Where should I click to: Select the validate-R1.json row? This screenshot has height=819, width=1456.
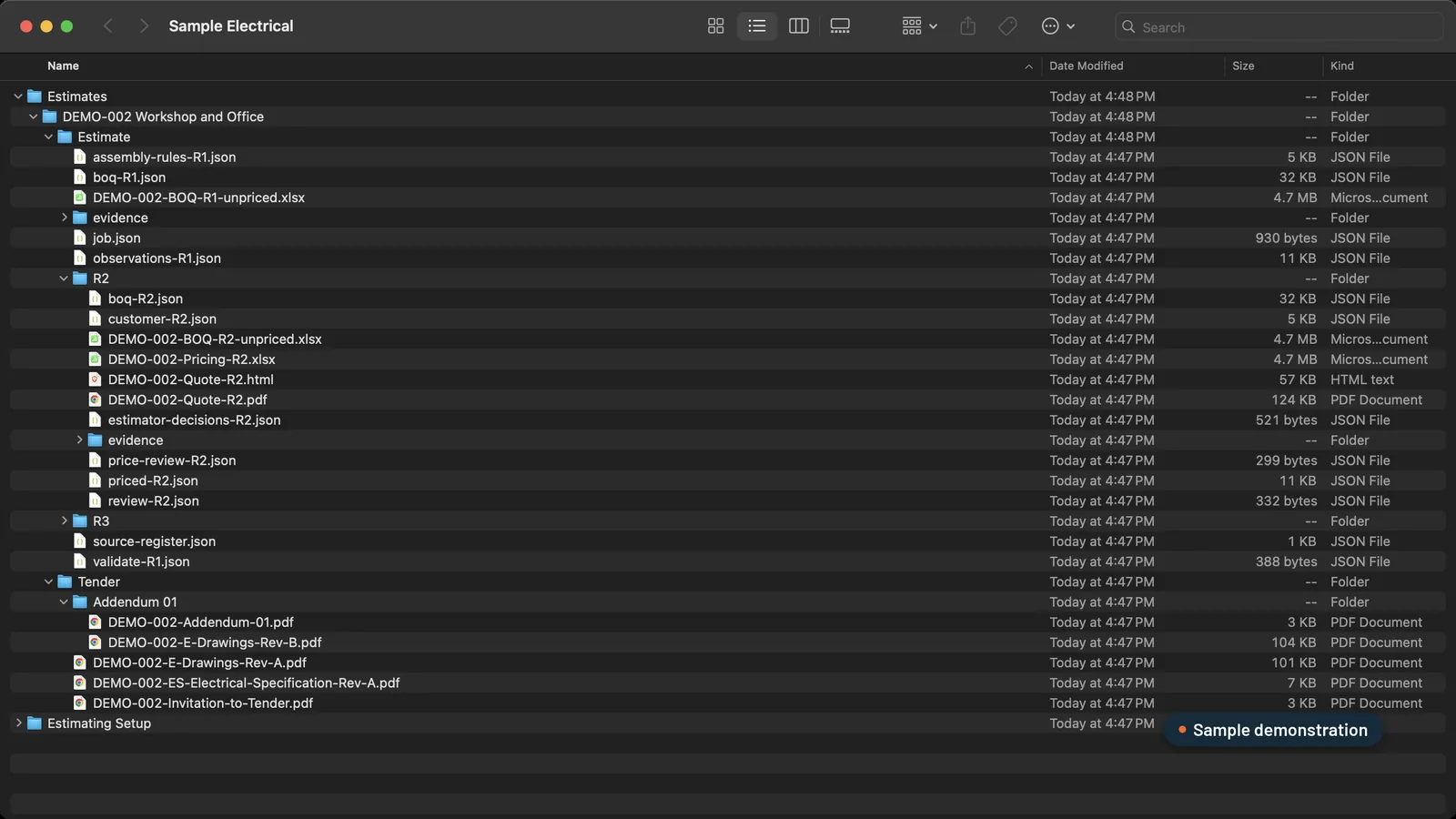coord(728,561)
